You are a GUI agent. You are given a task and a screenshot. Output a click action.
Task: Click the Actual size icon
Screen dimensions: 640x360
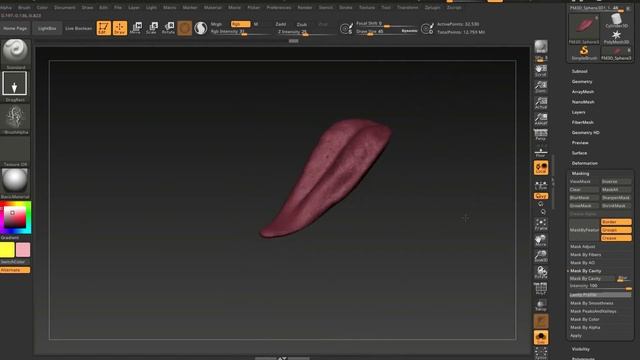tap(541, 102)
